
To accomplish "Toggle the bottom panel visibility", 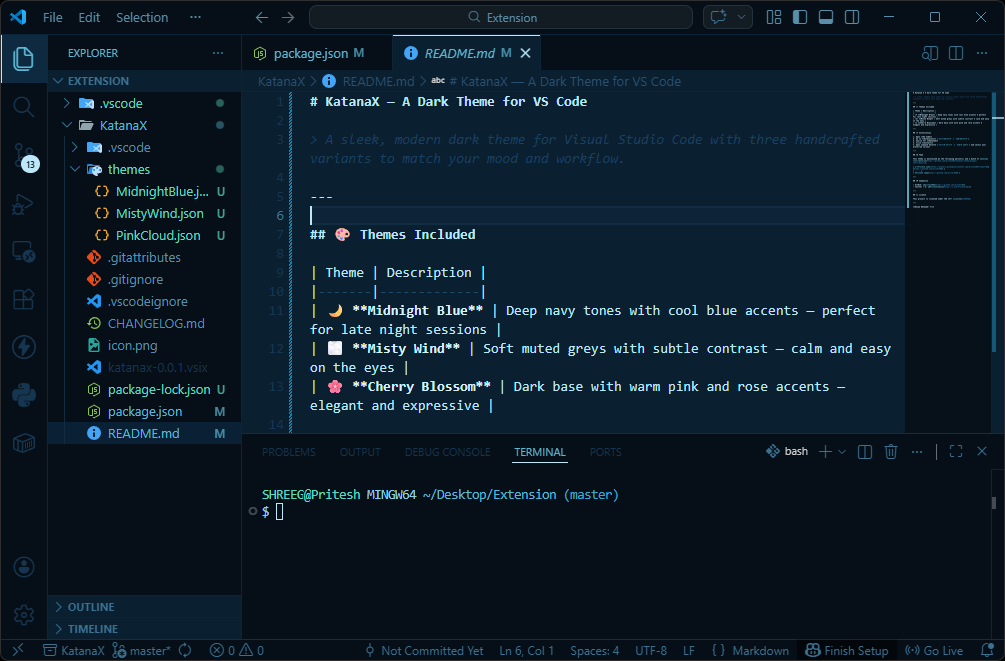I will tap(826, 17).
